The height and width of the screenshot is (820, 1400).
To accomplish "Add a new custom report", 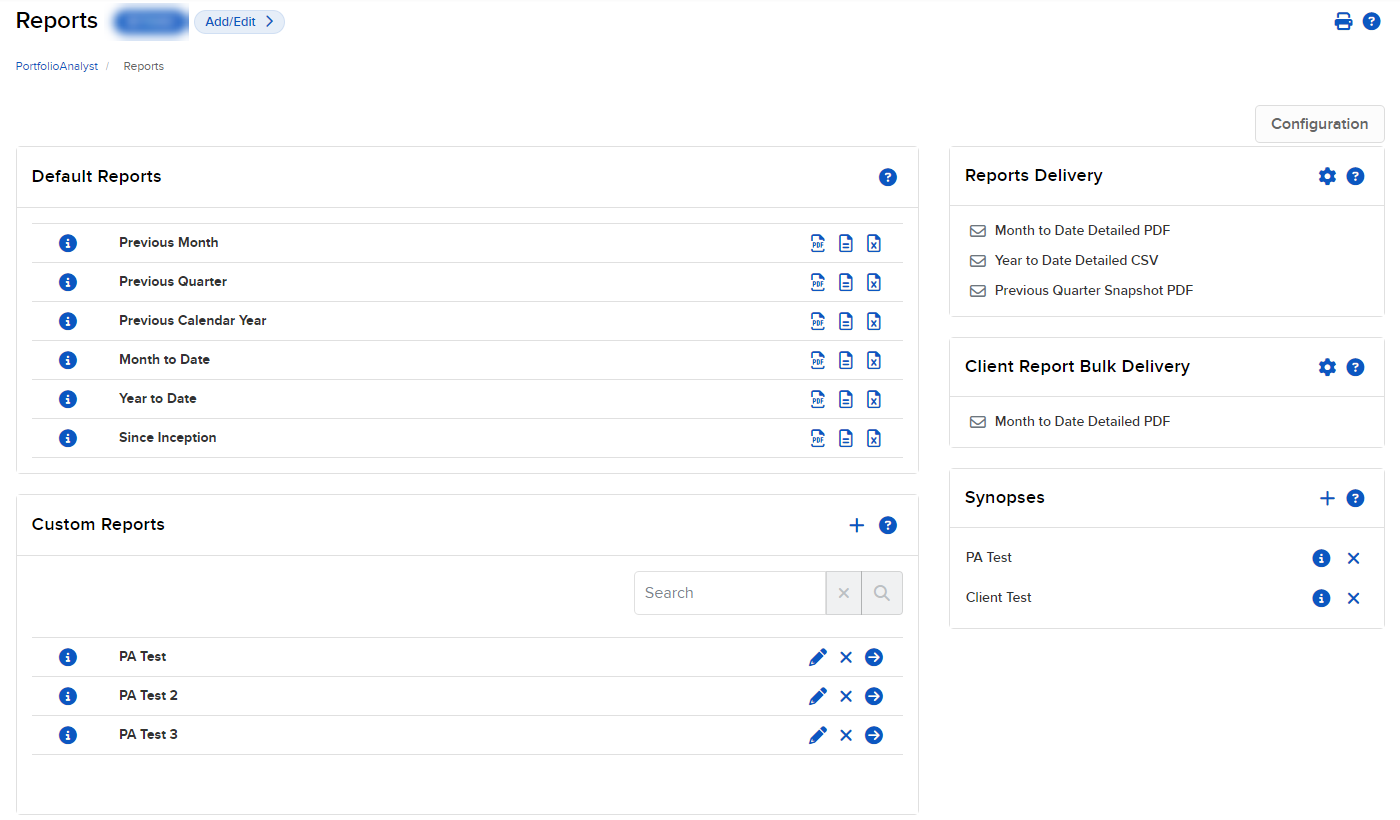I will click(856, 524).
